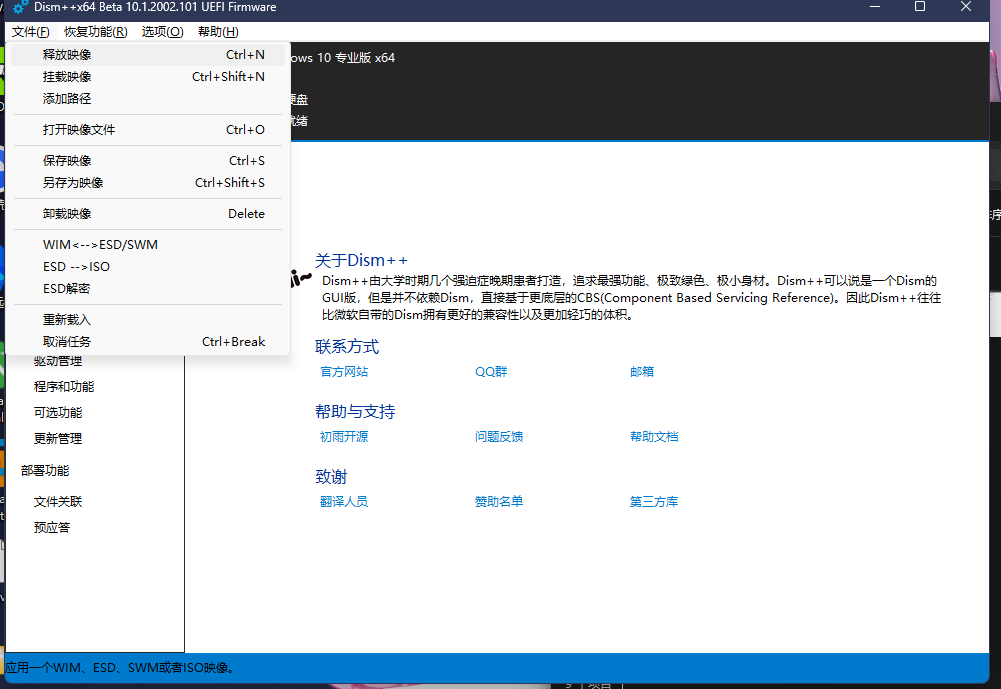Click the 关于Dism++ heading
Viewport: 1001px width, 689px height.
coord(361,261)
